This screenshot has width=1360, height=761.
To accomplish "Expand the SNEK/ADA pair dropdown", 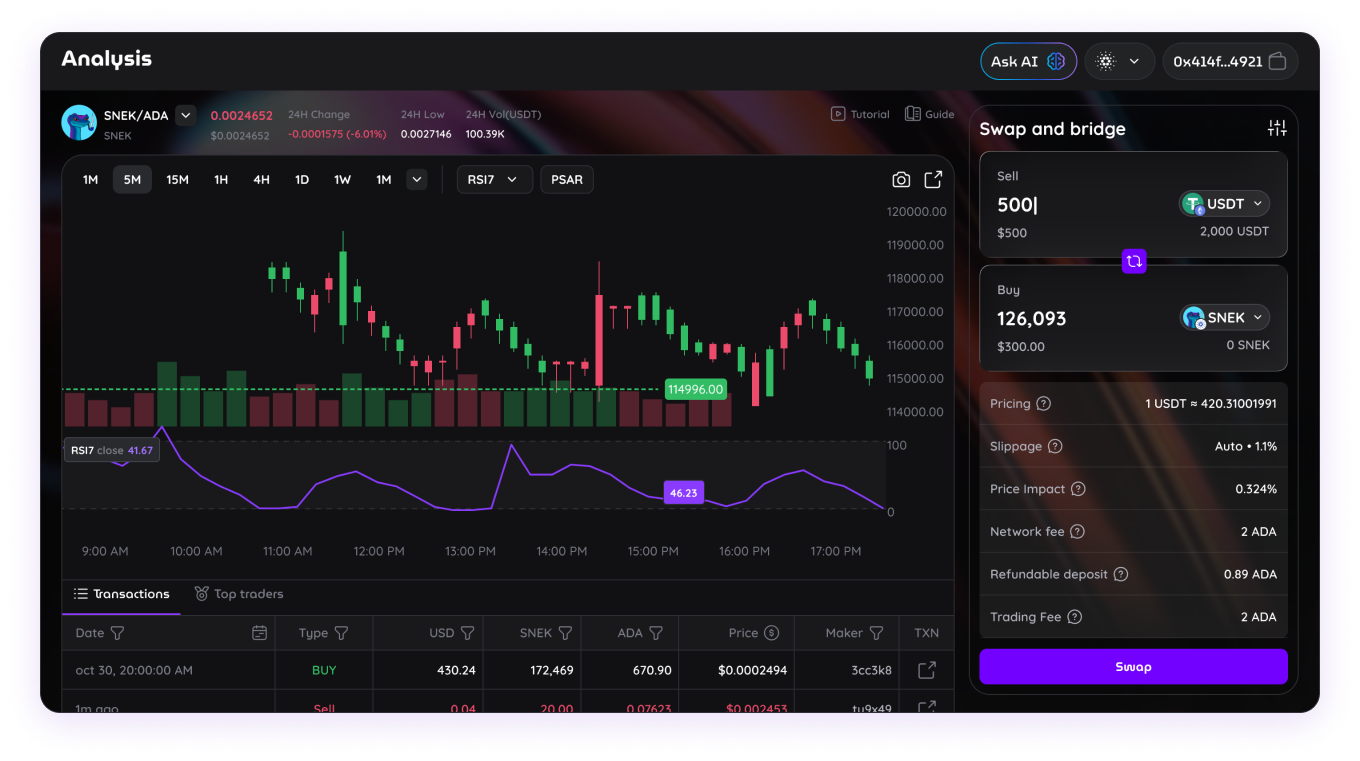I will tap(186, 114).
